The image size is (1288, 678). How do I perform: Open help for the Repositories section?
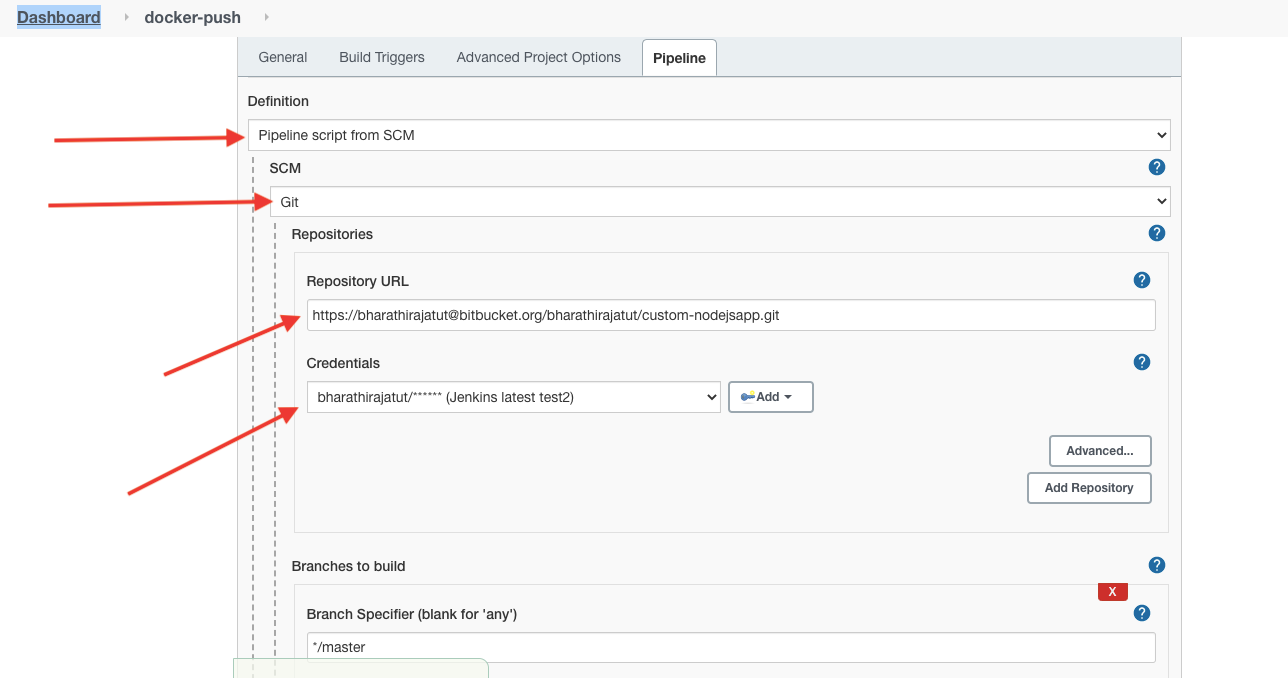[x=1157, y=233]
